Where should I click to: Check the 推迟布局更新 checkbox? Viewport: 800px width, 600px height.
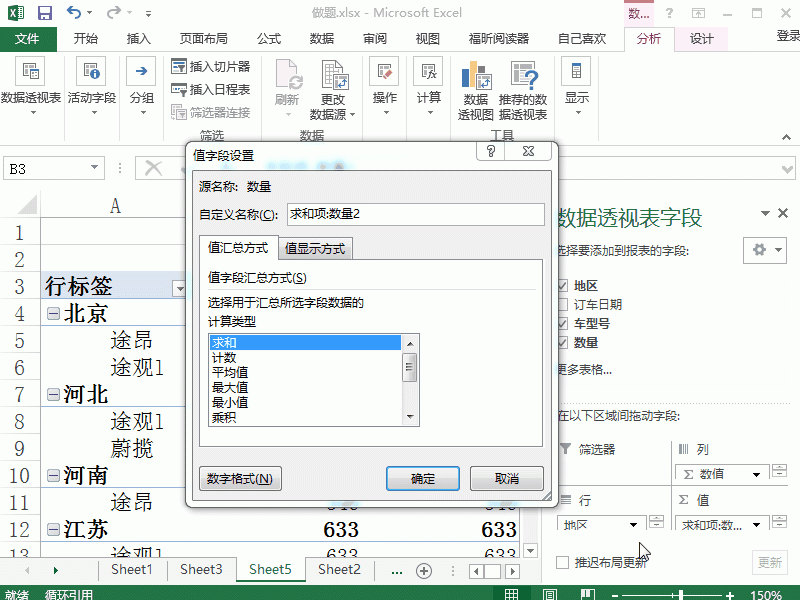click(x=562, y=562)
